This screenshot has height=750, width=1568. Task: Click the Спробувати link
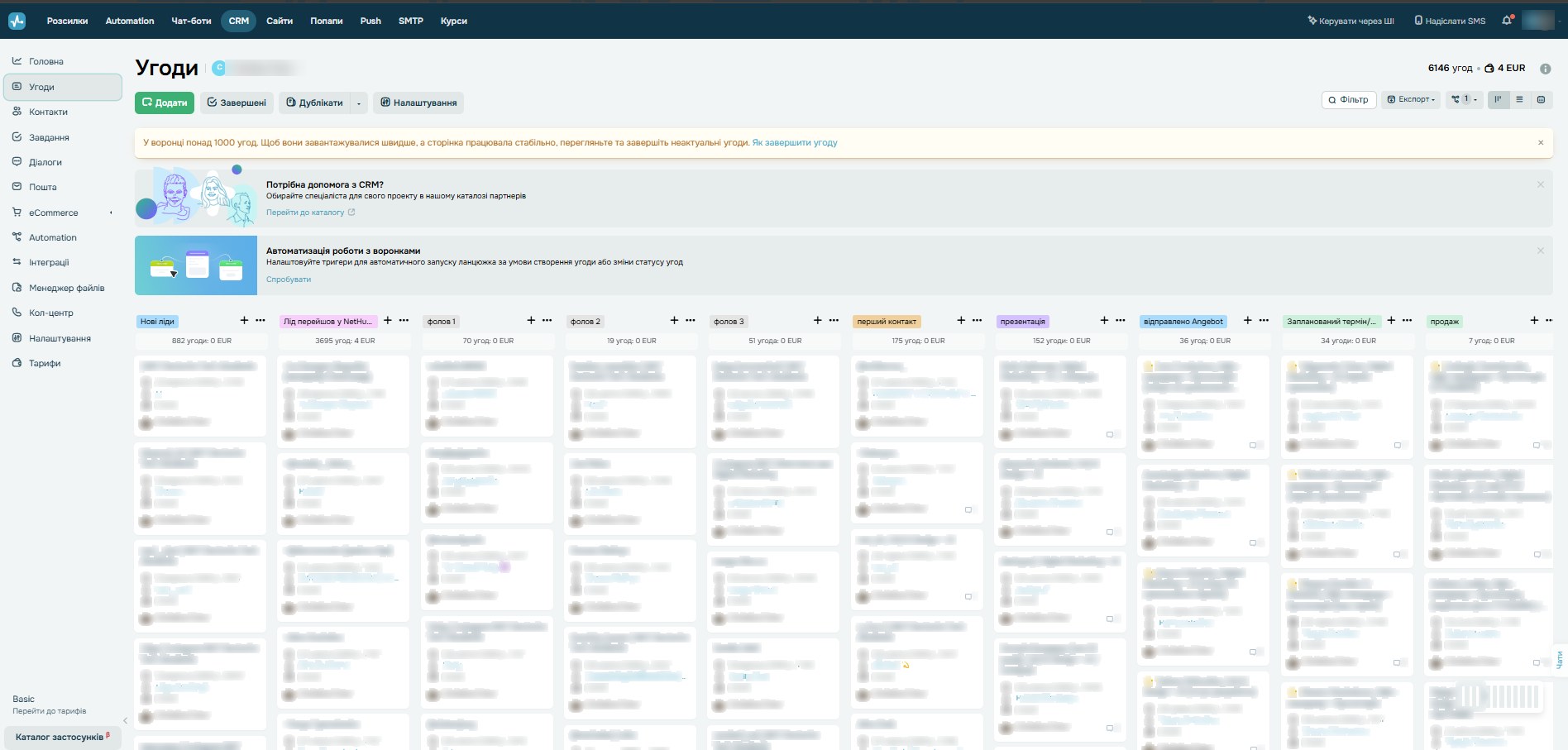(x=289, y=279)
